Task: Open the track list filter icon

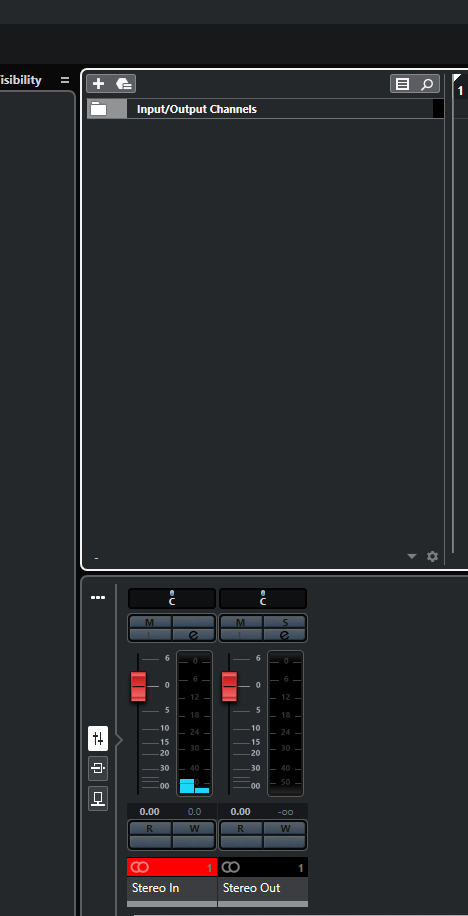Action: coord(403,84)
